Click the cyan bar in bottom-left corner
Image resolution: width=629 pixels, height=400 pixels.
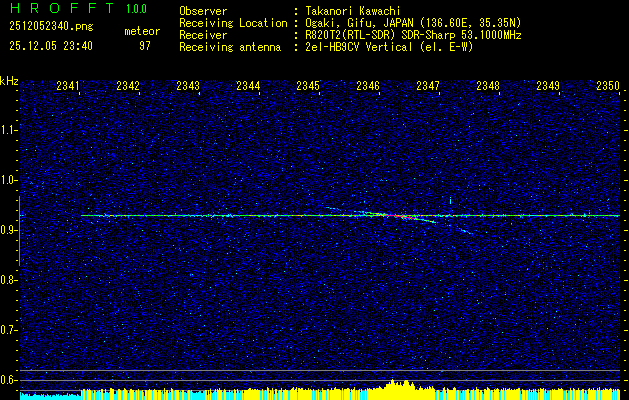[x=40, y=395]
